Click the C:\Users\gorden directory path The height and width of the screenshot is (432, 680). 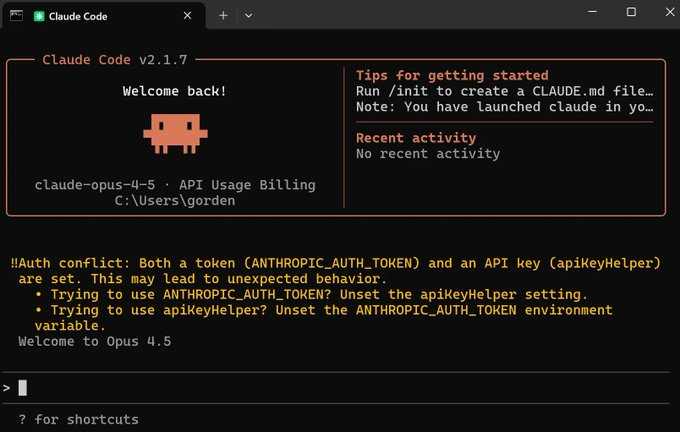tap(174, 202)
